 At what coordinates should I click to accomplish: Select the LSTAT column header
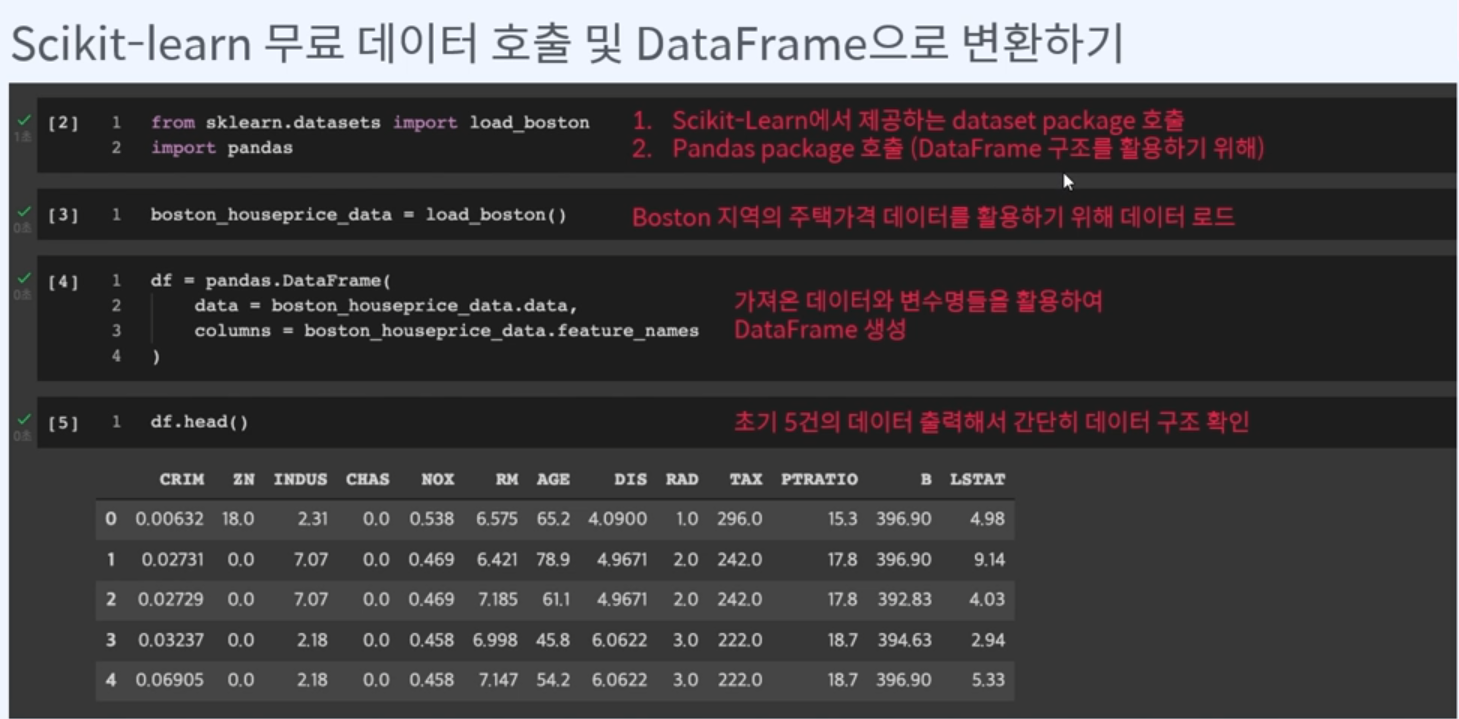(x=978, y=480)
